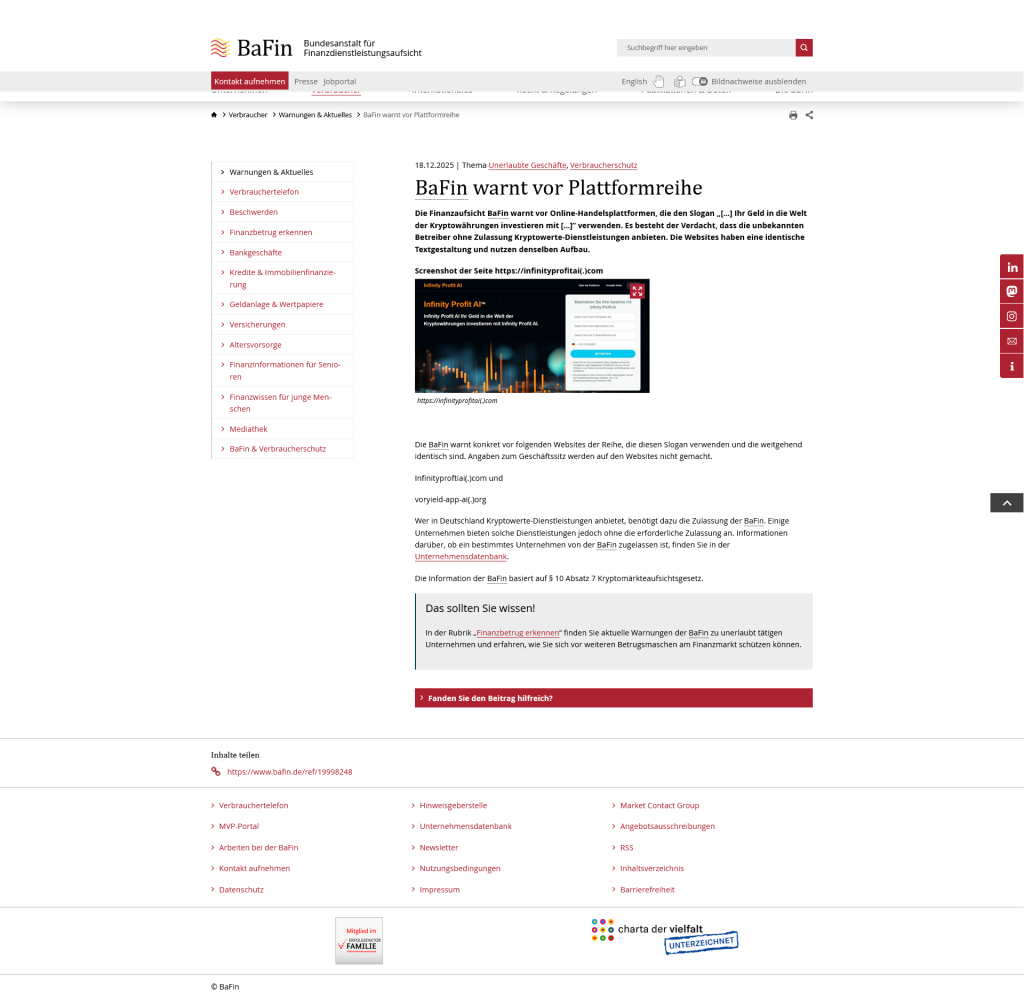Open footer link RSS
The width and height of the screenshot is (1024, 998).
(626, 847)
